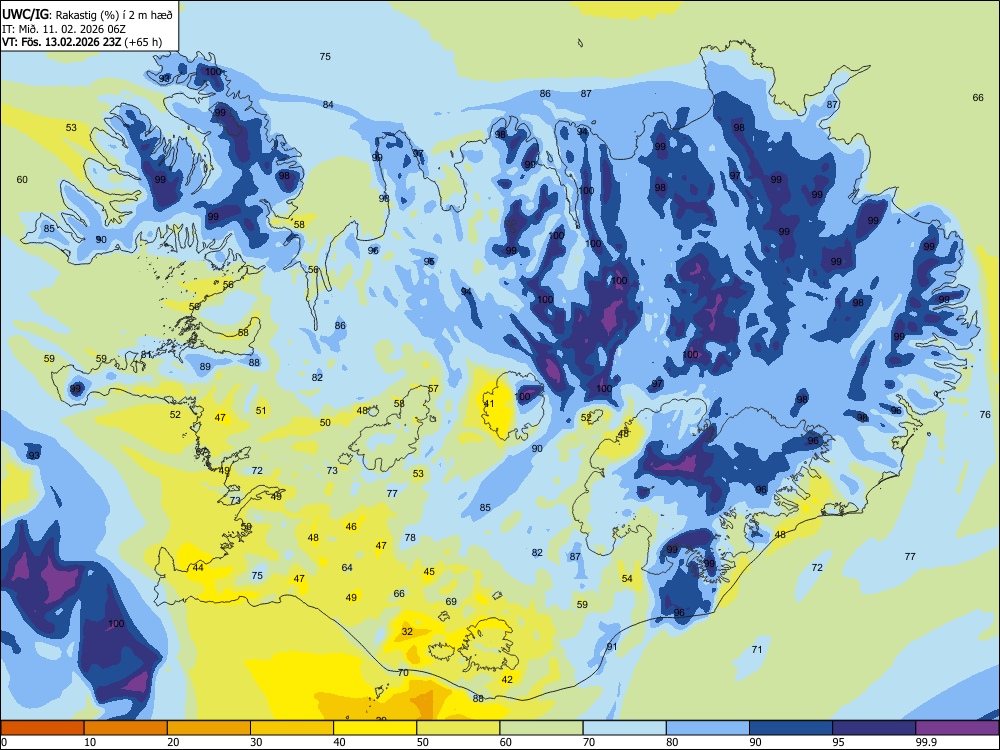Screen dimensions: 1000x750
Task: Click the title 'UWC/IG: Rakastig (%) í 2 m hæð'
Action: click(87, 15)
